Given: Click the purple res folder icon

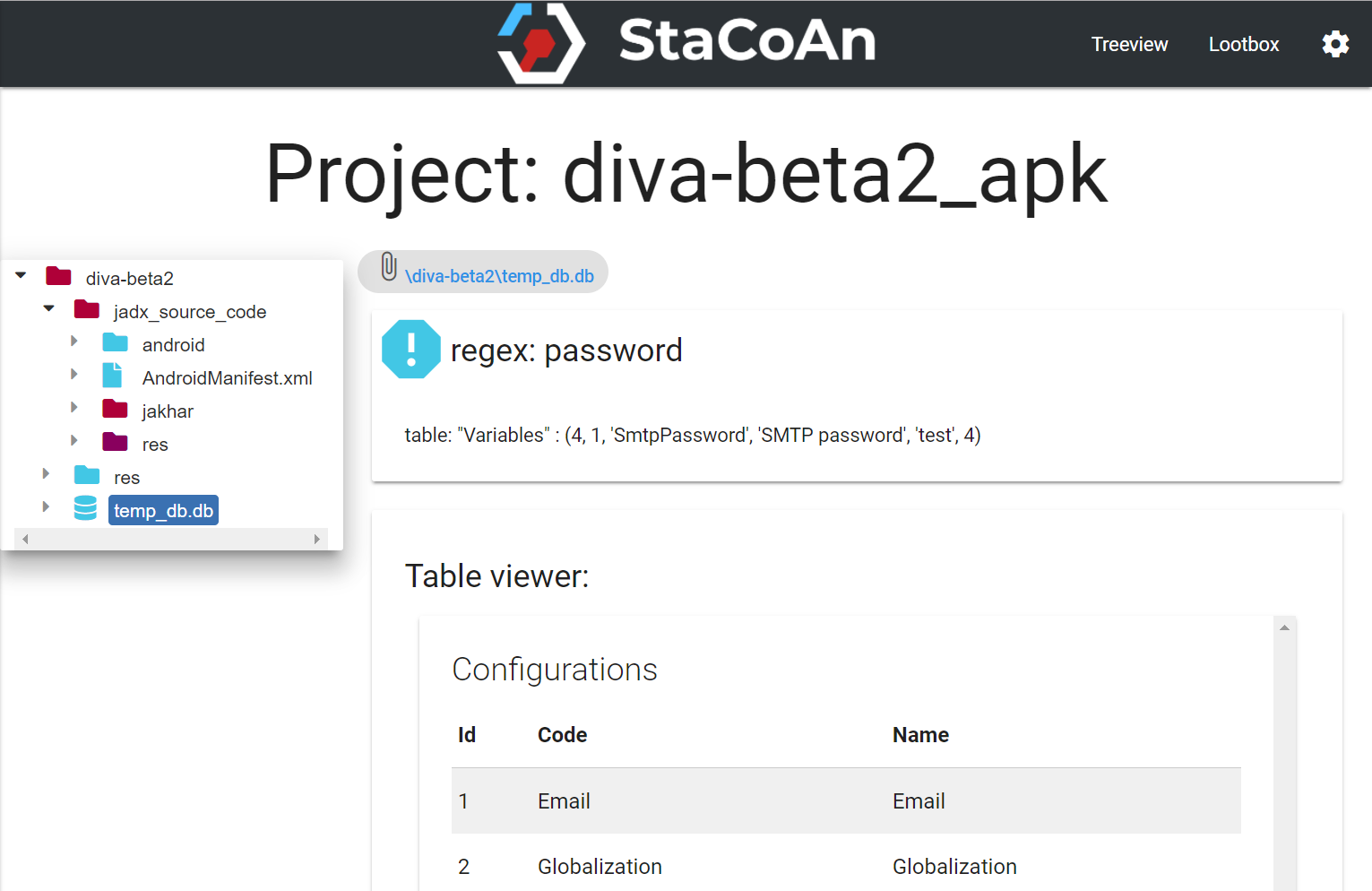Looking at the screenshot, I should tap(115, 442).
